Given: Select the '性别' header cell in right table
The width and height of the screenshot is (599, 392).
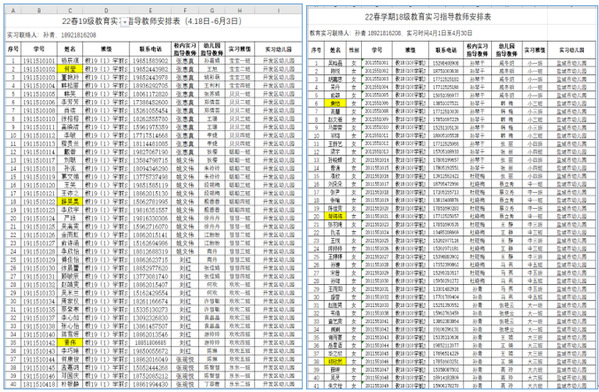Looking at the screenshot, I should click(354, 50).
